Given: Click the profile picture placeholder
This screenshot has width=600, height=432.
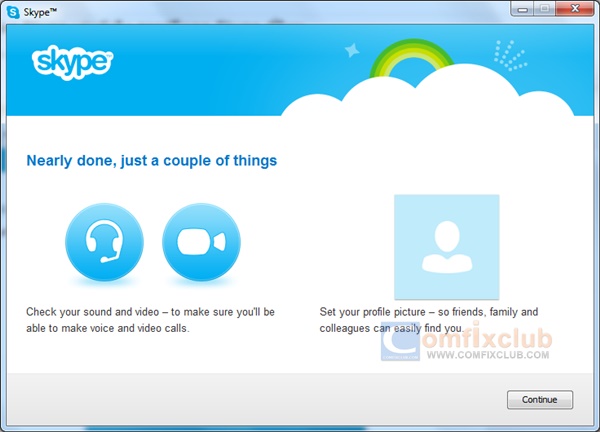Looking at the screenshot, I should (x=447, y=247).
